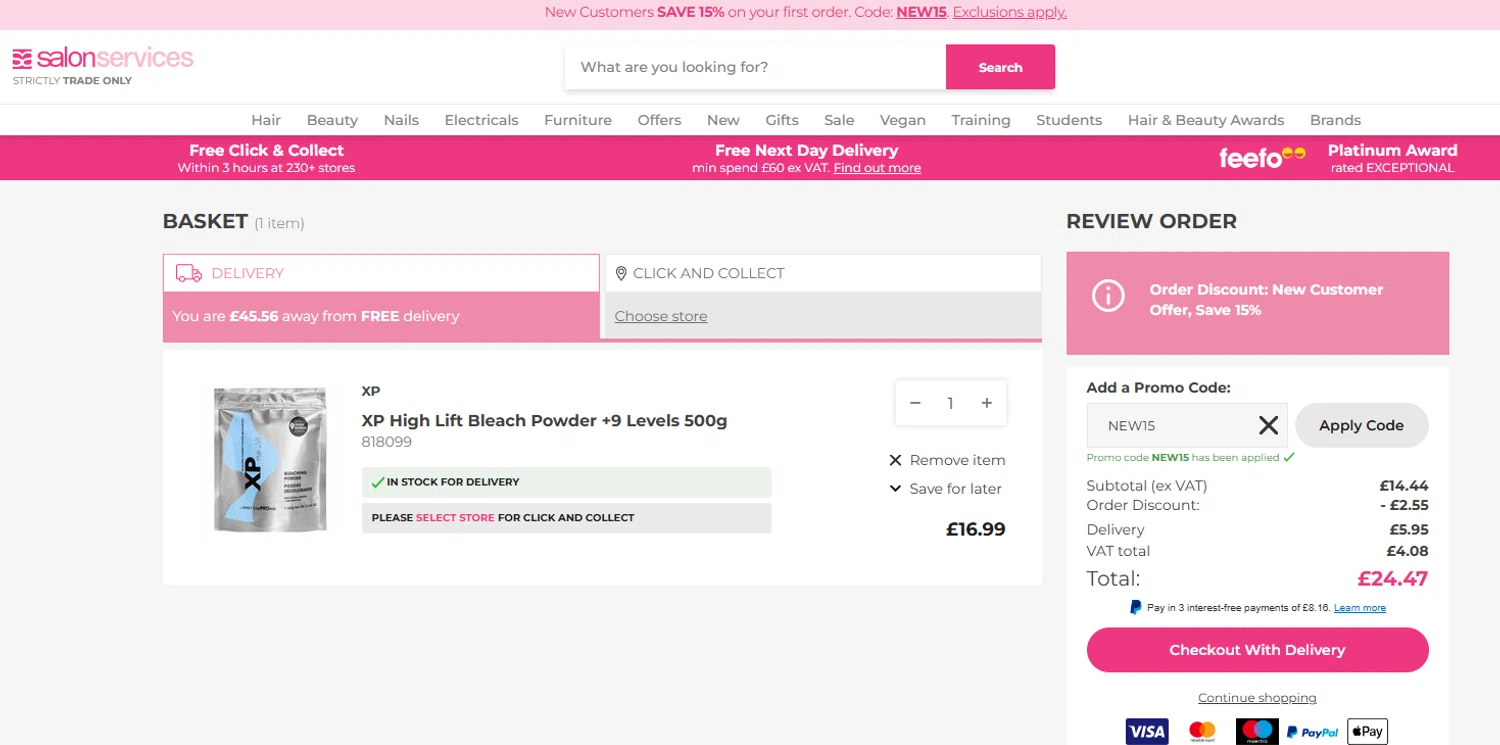
Task: Open the Sale menu
Action: (x=839, y=120)
